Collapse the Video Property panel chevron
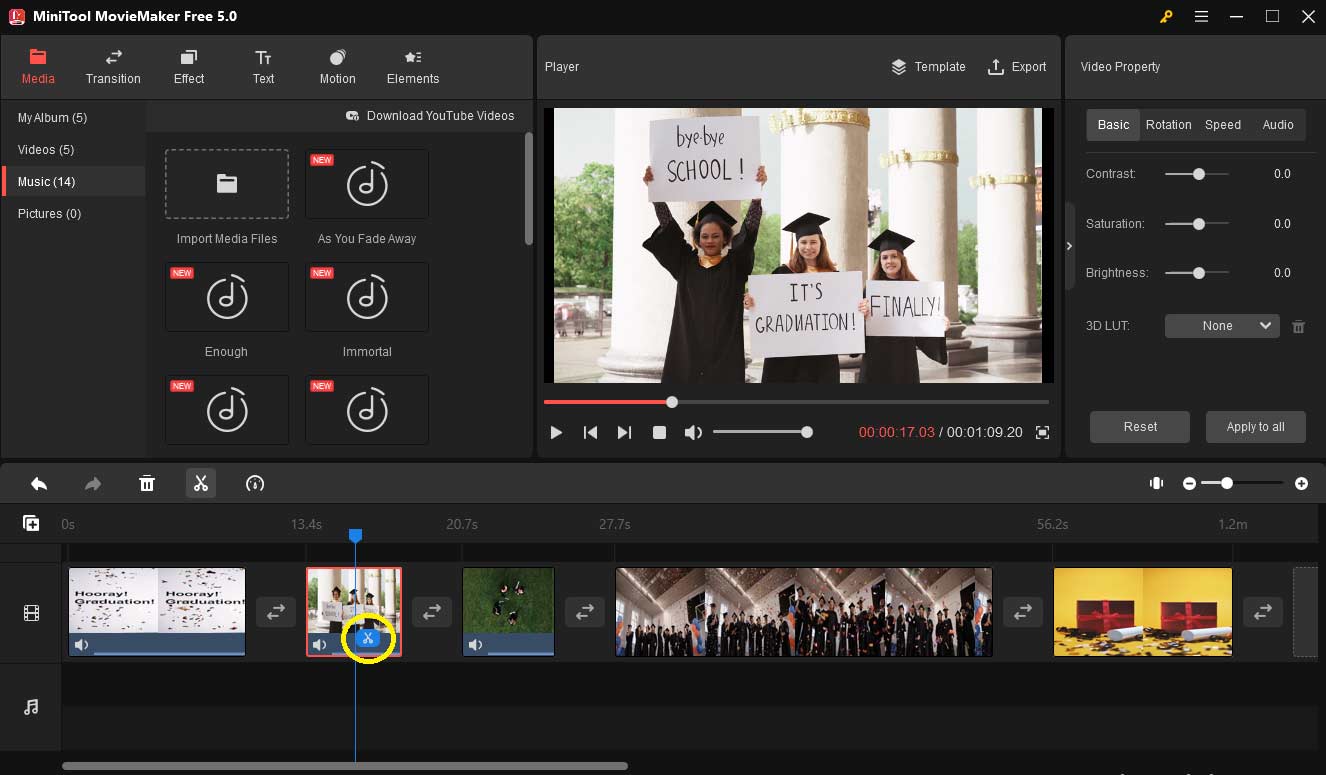 pyautogui.click(x=1069, y=245)
